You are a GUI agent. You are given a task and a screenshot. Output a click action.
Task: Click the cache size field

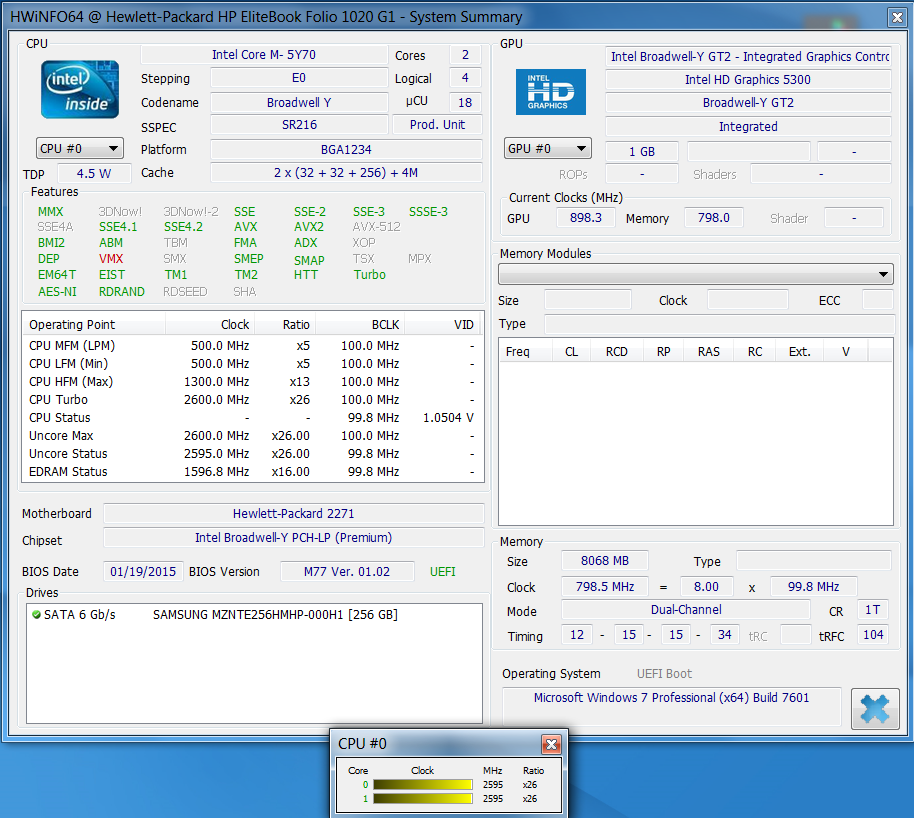(x=346, y=173)
